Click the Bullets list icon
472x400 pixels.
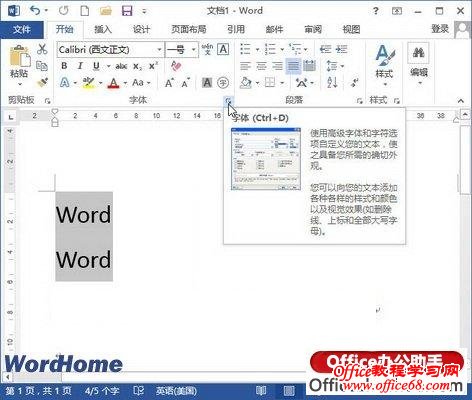click(245, 49)
